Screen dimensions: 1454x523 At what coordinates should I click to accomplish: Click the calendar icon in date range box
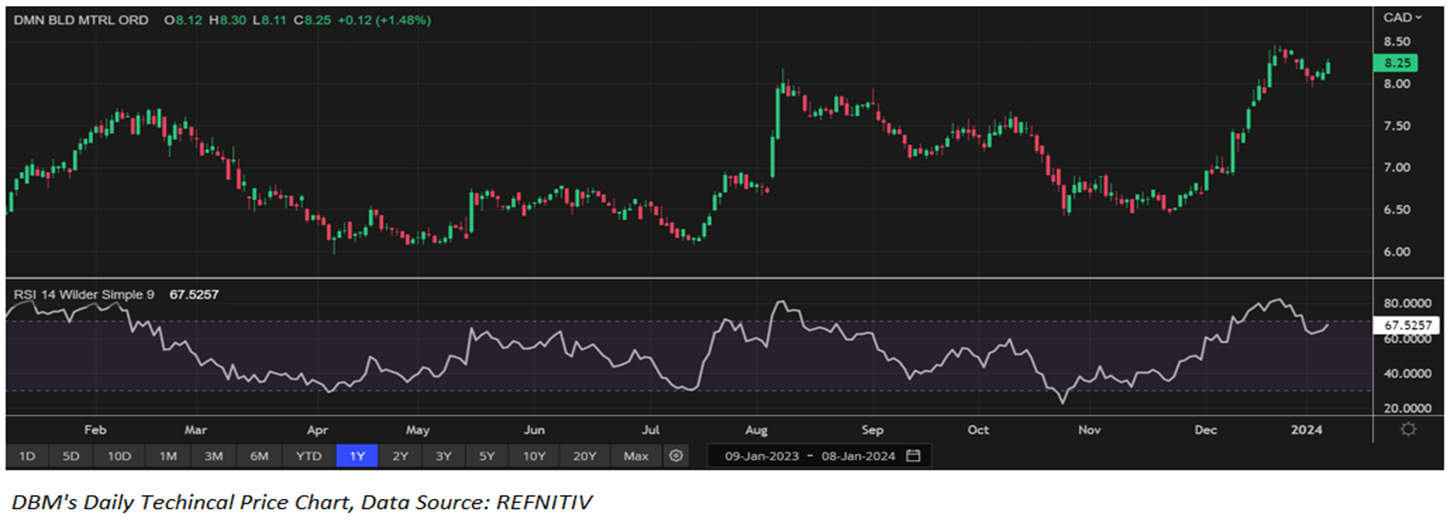click(x=912, y=456)
